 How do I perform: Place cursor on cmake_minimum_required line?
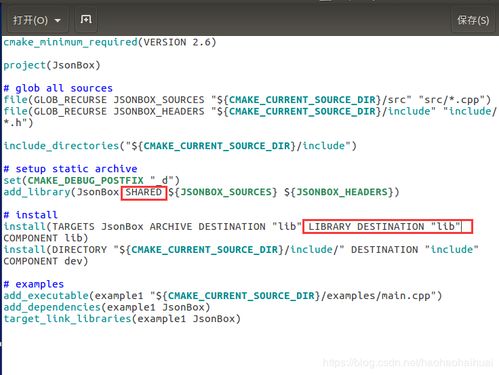click(x=110, y=42)
